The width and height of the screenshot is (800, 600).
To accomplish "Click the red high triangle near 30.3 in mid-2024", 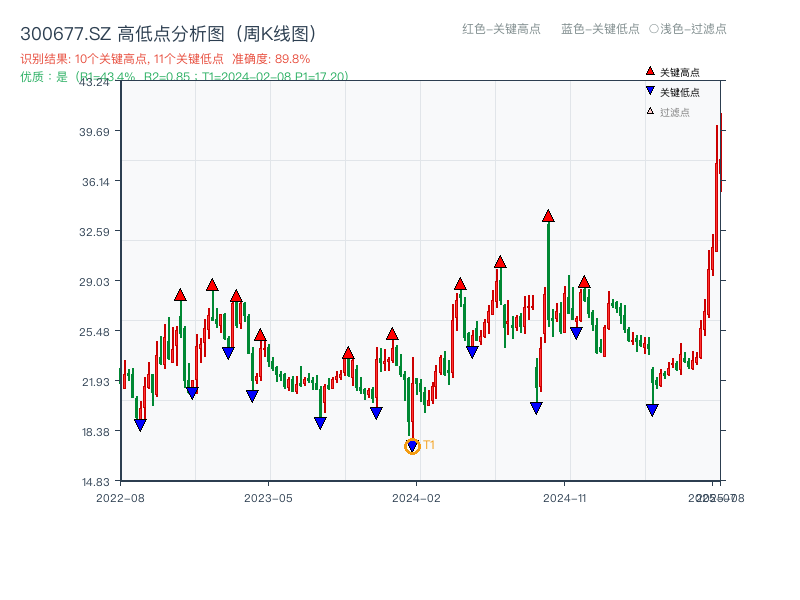I will (500, 262).
